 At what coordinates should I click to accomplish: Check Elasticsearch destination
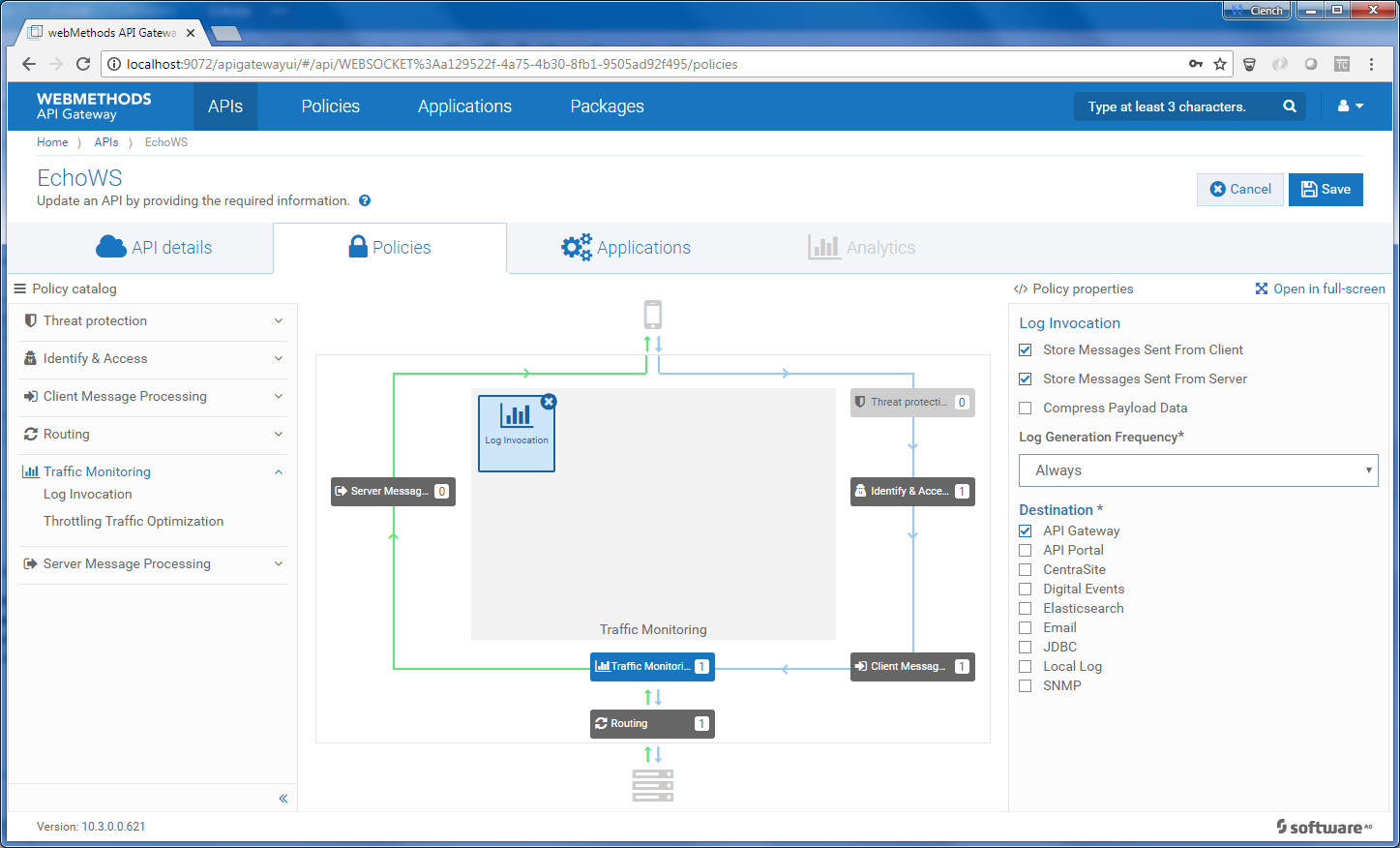tap(1026, 609)
